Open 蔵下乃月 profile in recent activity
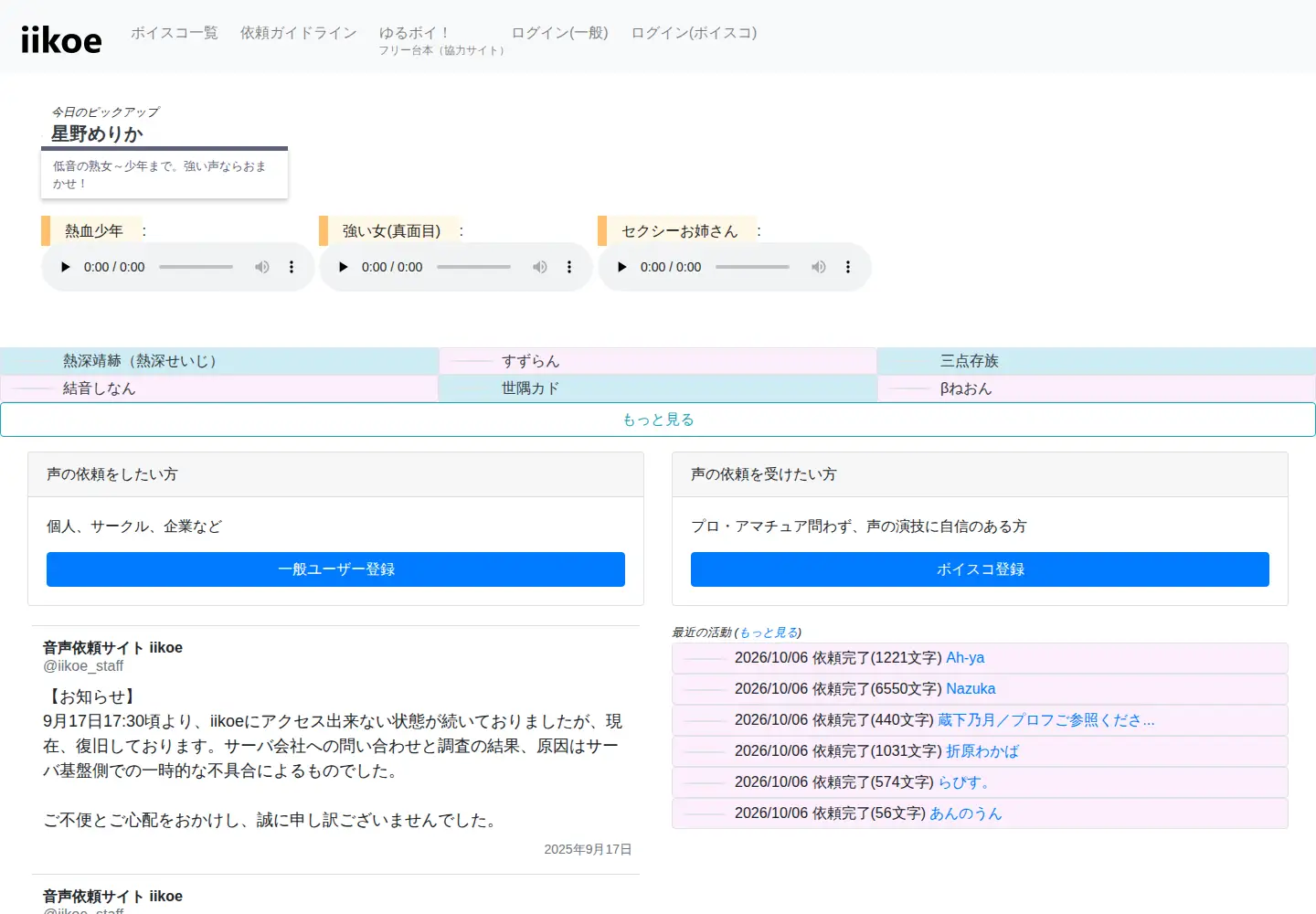The image size is (1316, 914). tap(1046, 720)
